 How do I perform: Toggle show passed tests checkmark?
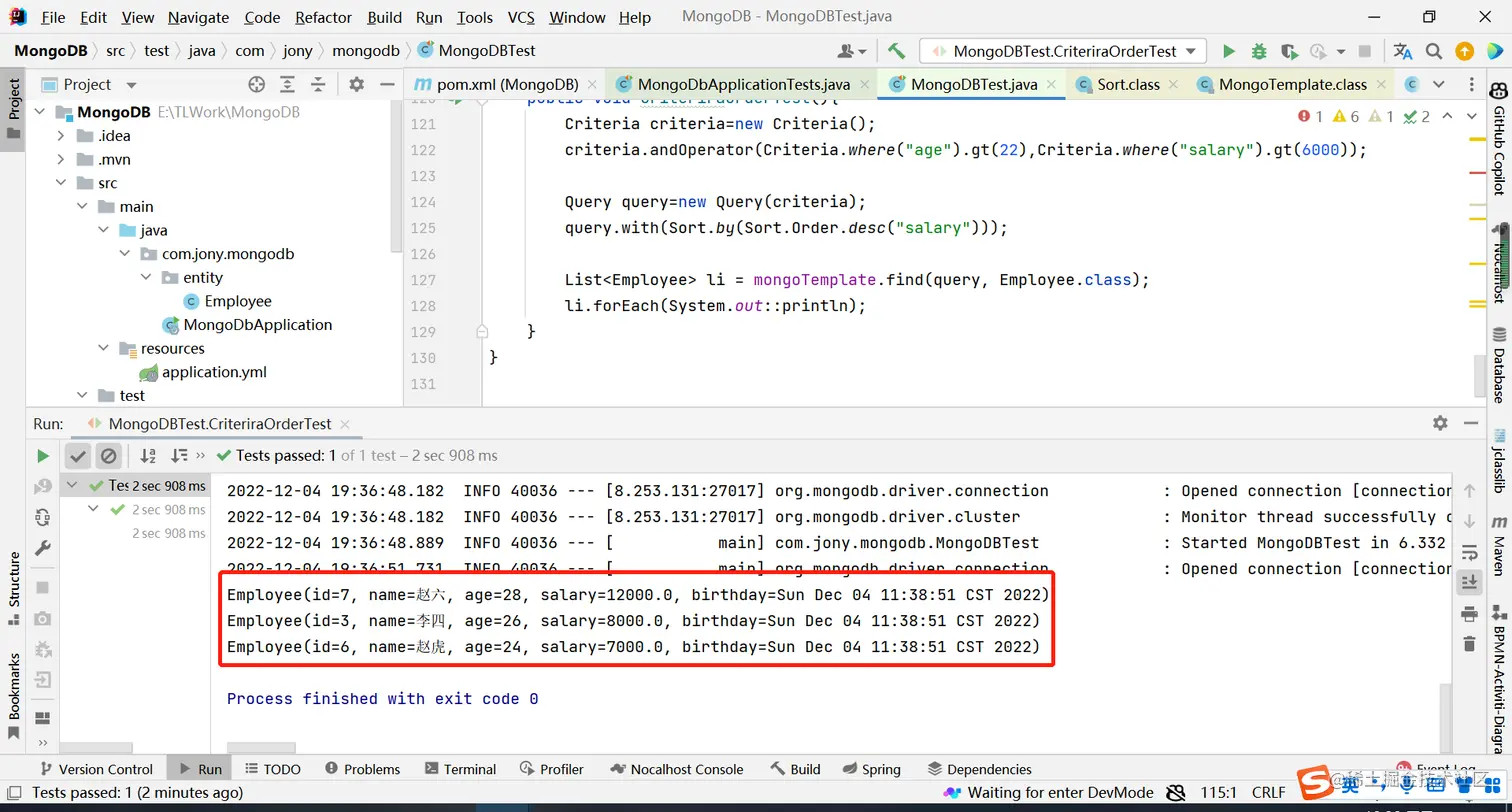pos(78,456)
